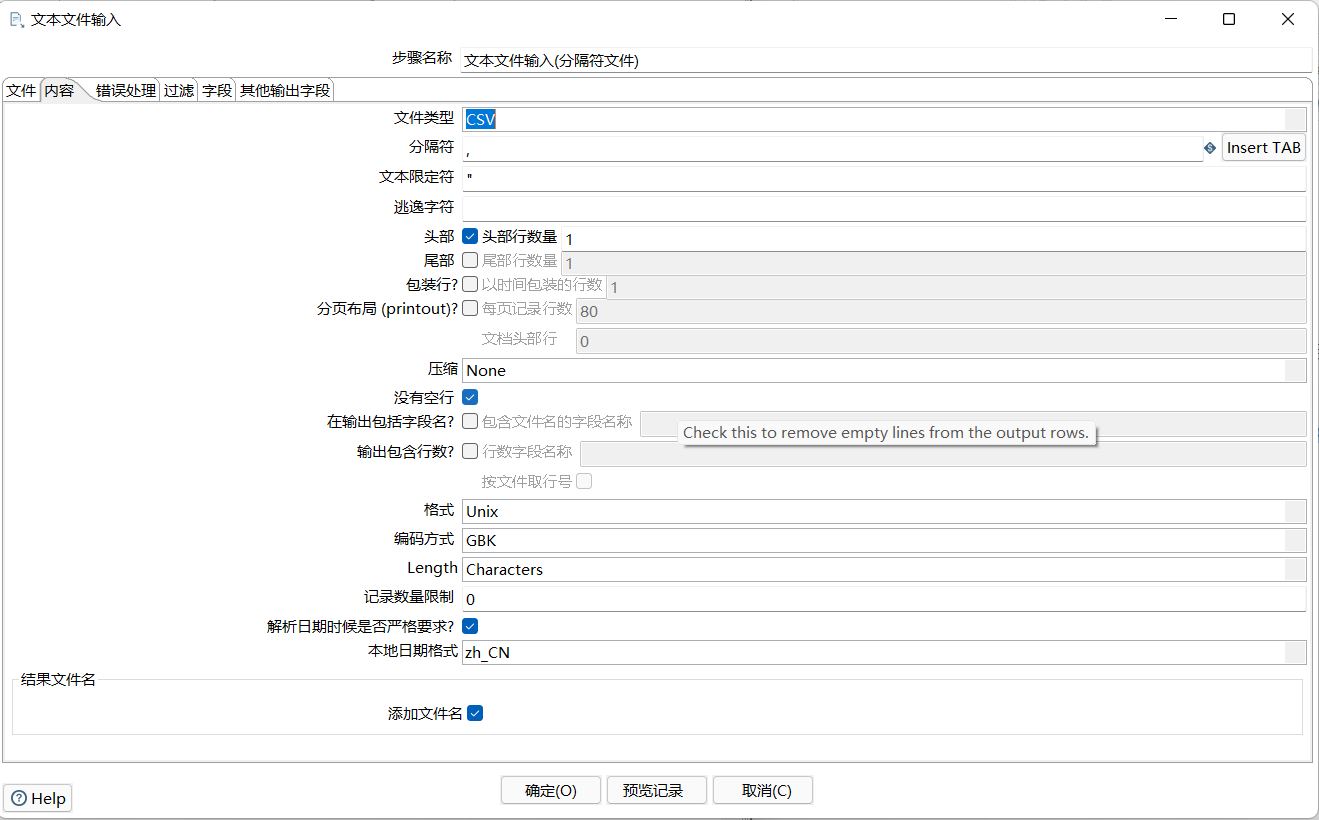Click the 逃逸字符 input field

(884, 208)
